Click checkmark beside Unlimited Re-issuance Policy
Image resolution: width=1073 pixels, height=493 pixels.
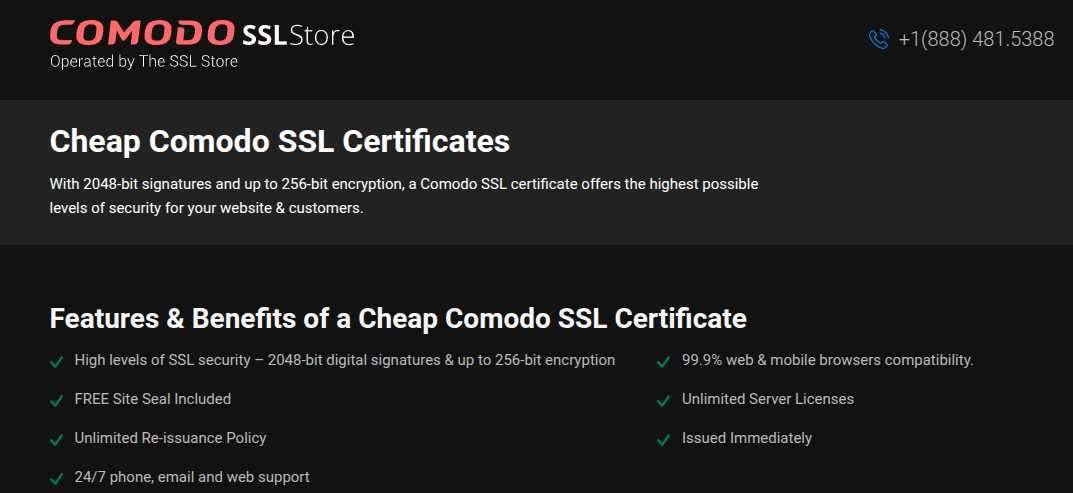point(57,440)
